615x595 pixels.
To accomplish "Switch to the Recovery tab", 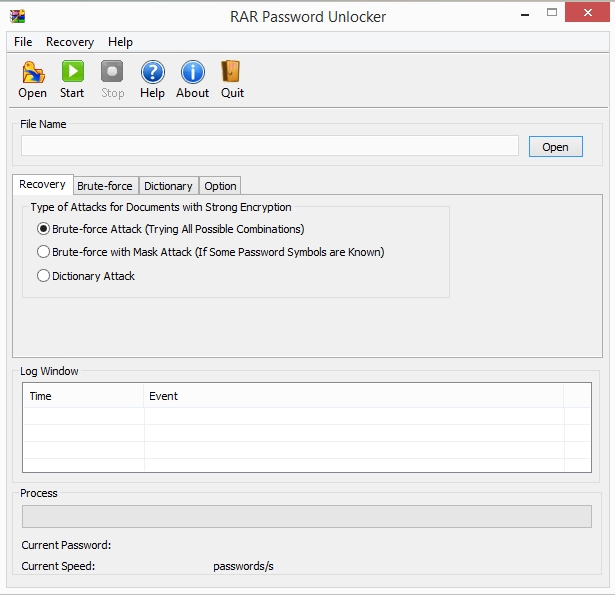I will tap(42, 184).
